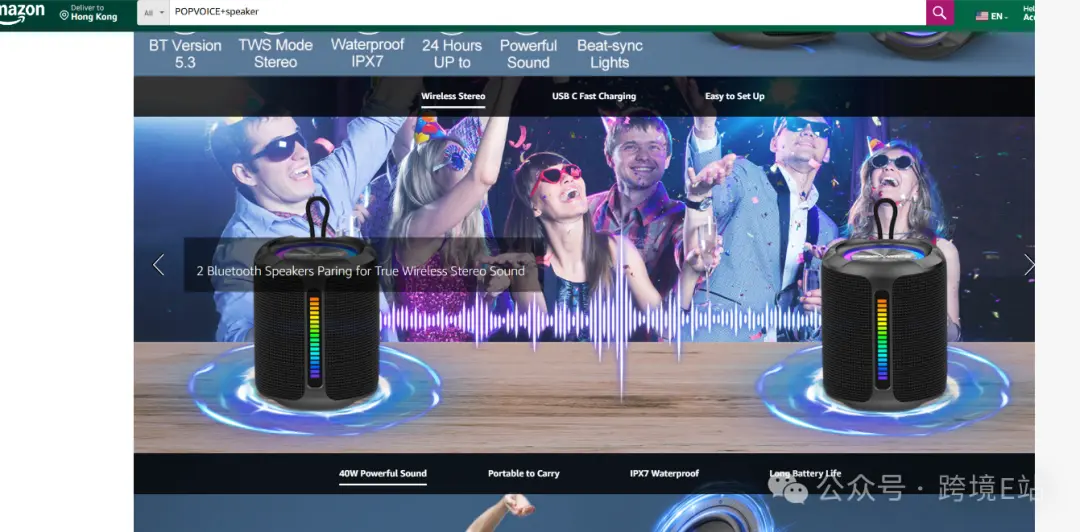Open the Account menu in the header
1080x532 pixels.
(1028, 13)
